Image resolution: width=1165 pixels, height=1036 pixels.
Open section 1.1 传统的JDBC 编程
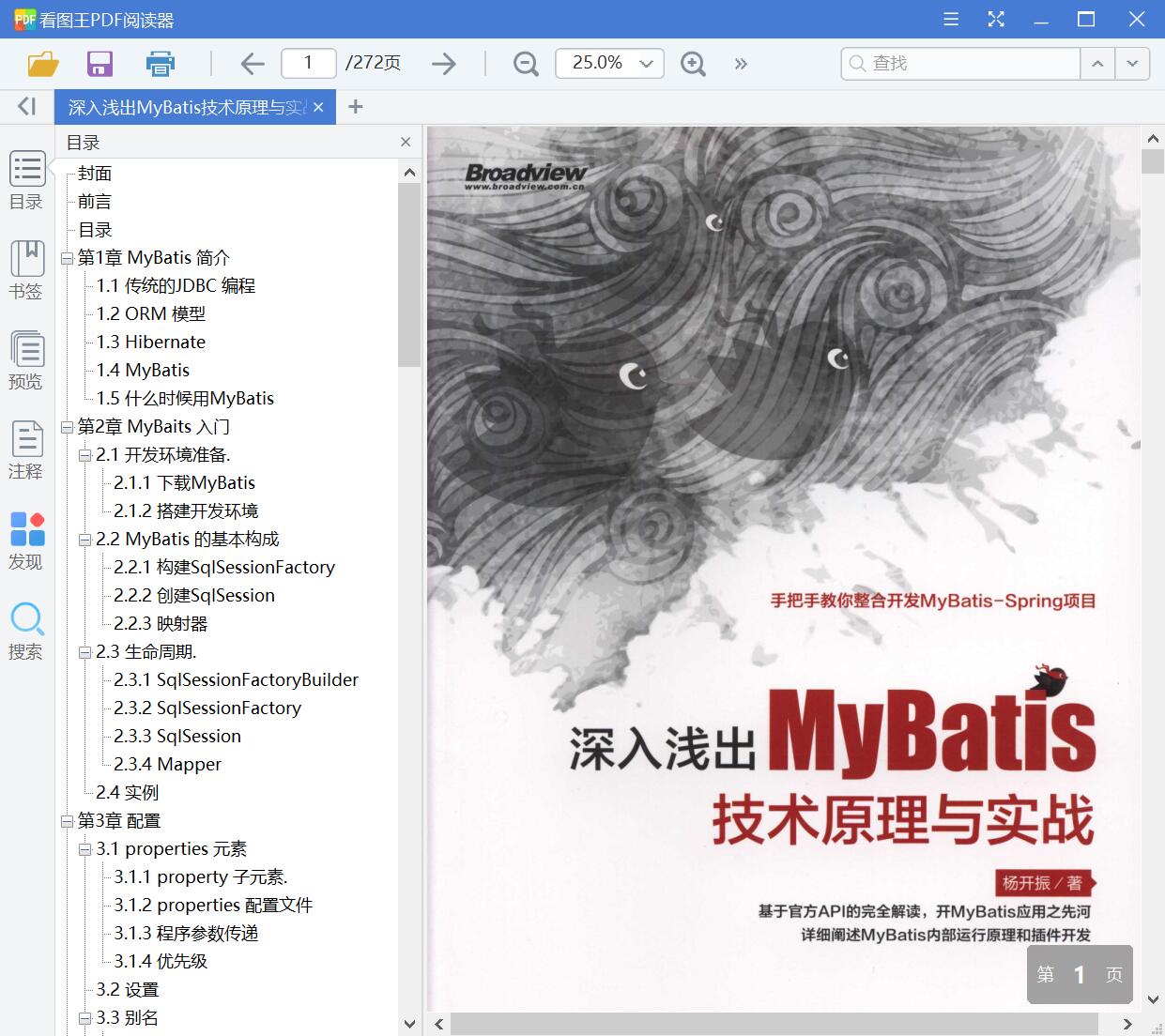pos(176,286)
